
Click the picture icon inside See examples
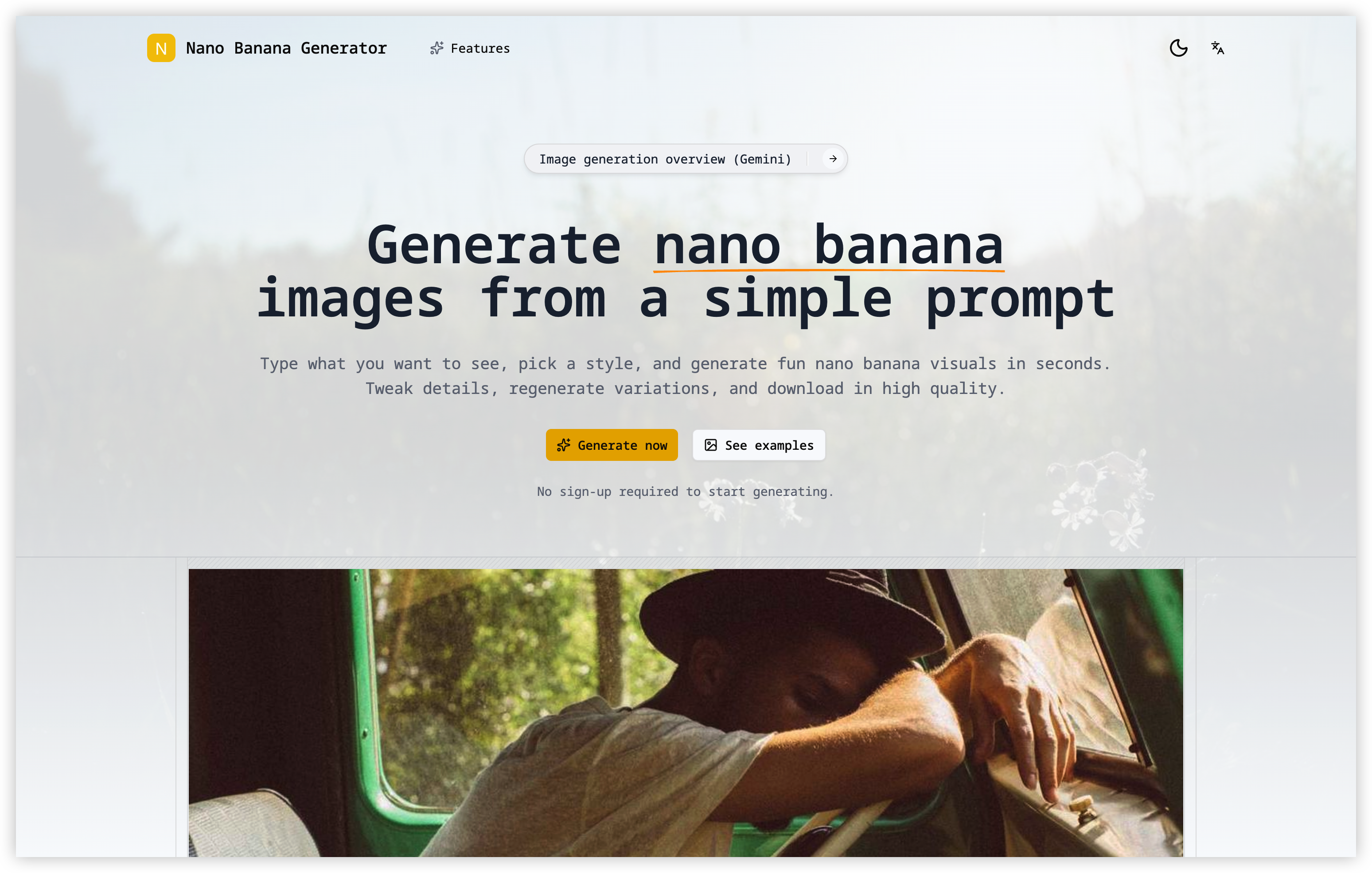tap(710, 445)
